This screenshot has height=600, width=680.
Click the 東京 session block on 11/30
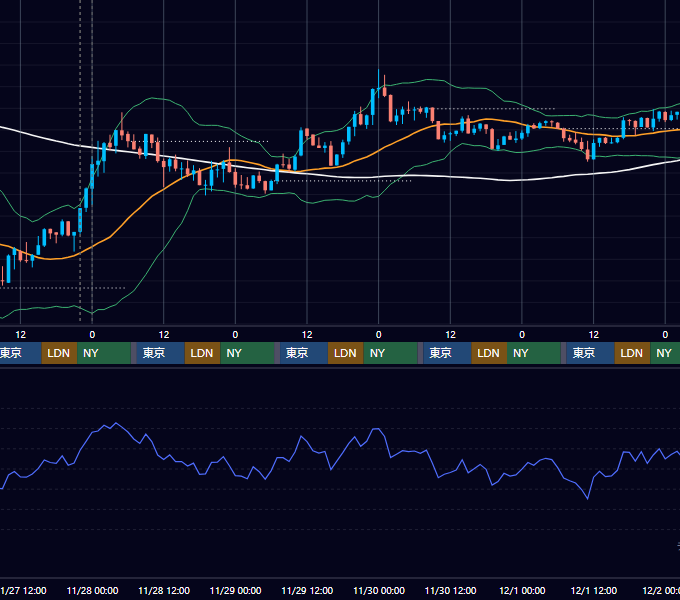click(x=447, y=353)
